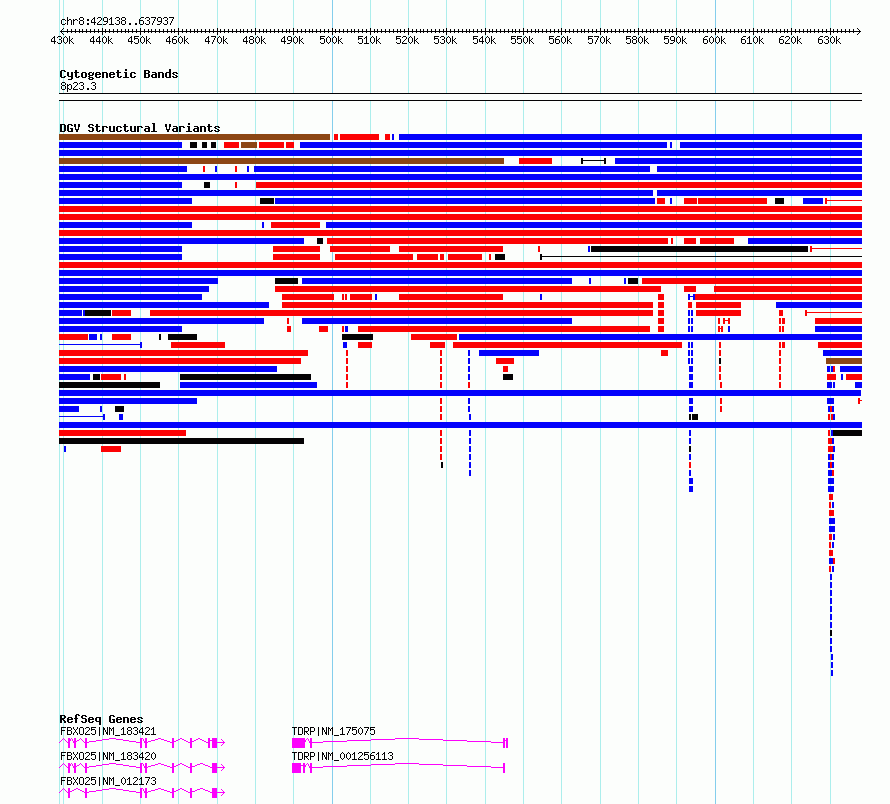Click the long black variant between 568k and 624k
This screenshot has height=804, width=890.
pos(699,249)
